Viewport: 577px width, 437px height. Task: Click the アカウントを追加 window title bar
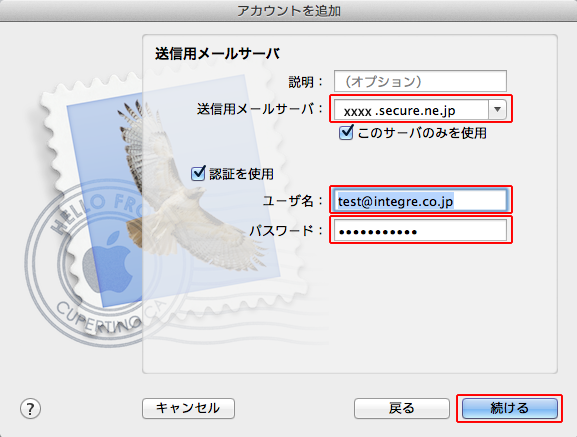click(x=288, y=11)
